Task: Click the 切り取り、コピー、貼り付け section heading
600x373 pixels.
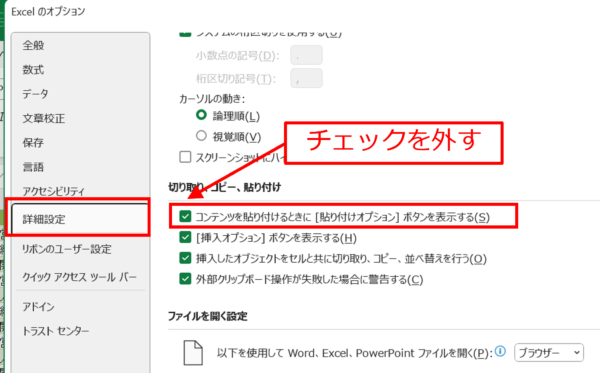Action: pyautogui.click(x=225, y=187)
